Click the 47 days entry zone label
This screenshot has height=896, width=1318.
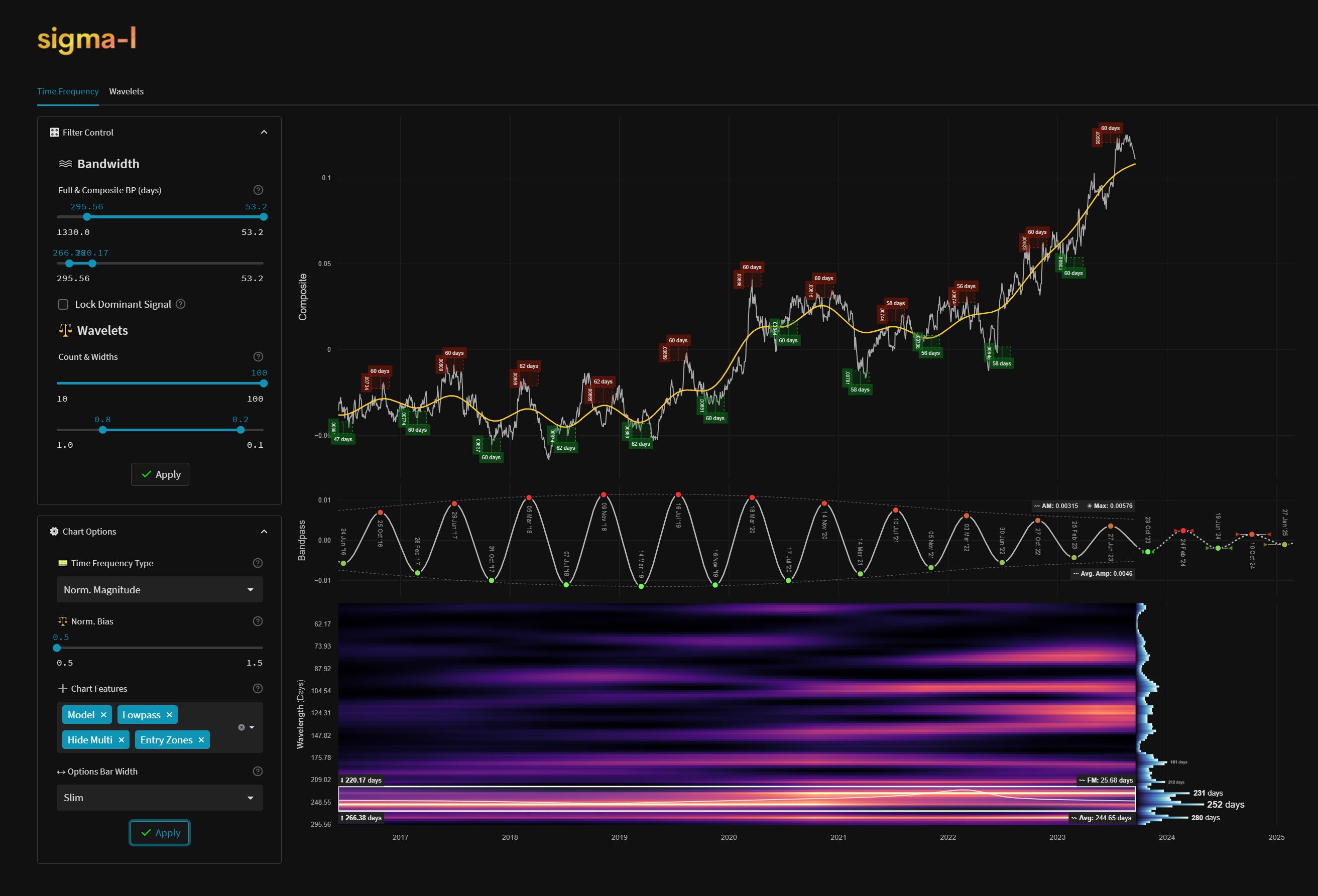coord(342,440)
